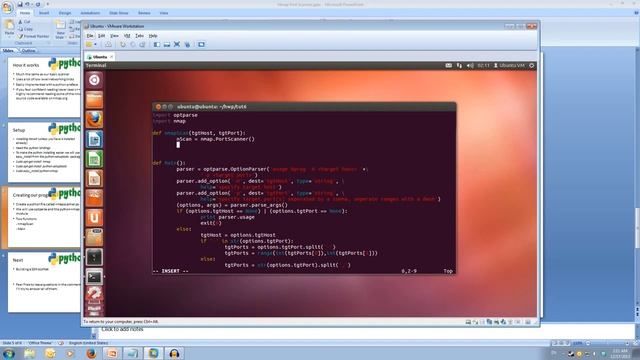Click Copy in PowerPoint Clipboard group
640x360 pixels.
point(26,29)
